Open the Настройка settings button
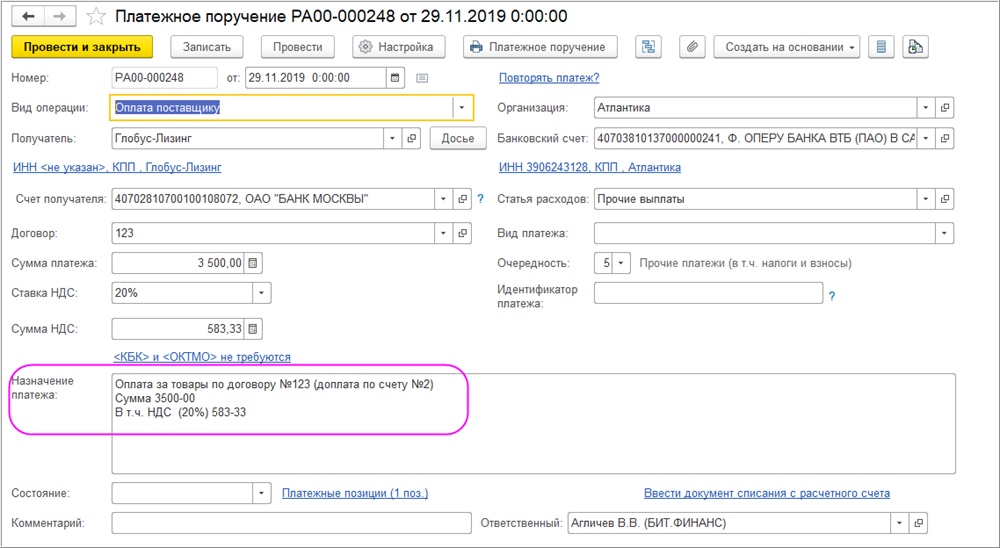Image resolution: width=1000 pixels, height=548 pixels. tap(397, 47)
